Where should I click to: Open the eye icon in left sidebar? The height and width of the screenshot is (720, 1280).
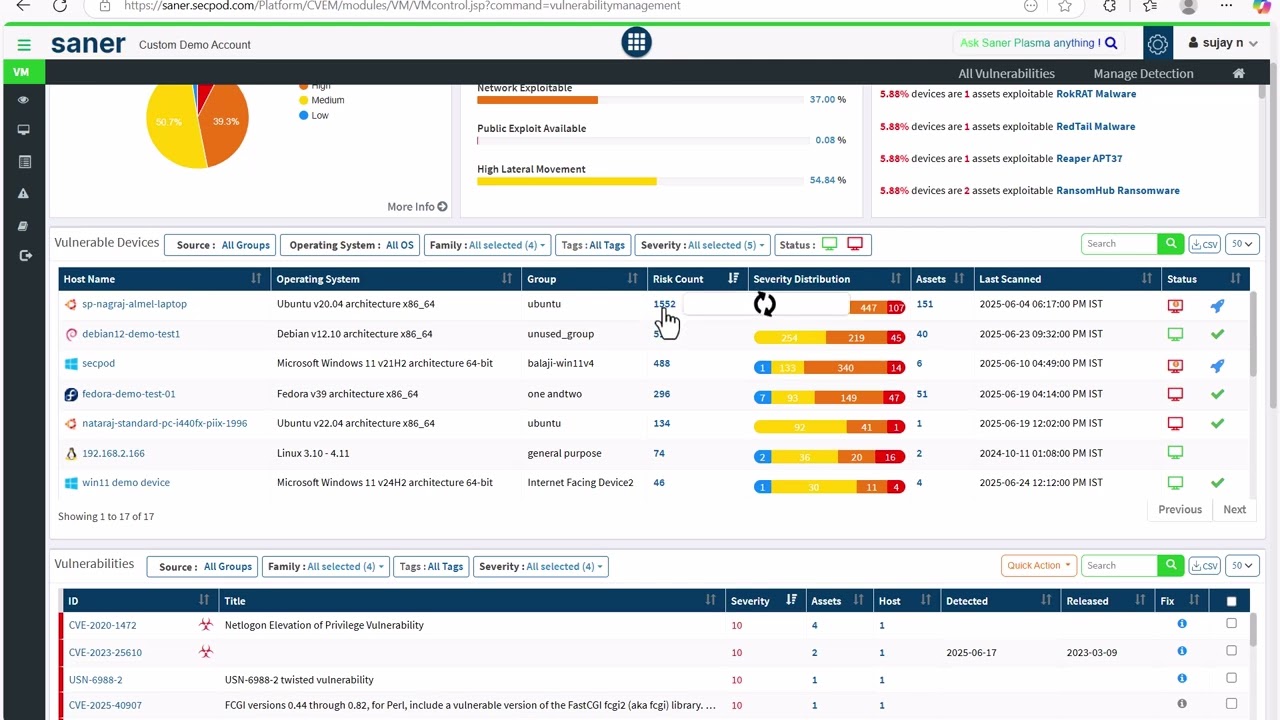(23, 100)
